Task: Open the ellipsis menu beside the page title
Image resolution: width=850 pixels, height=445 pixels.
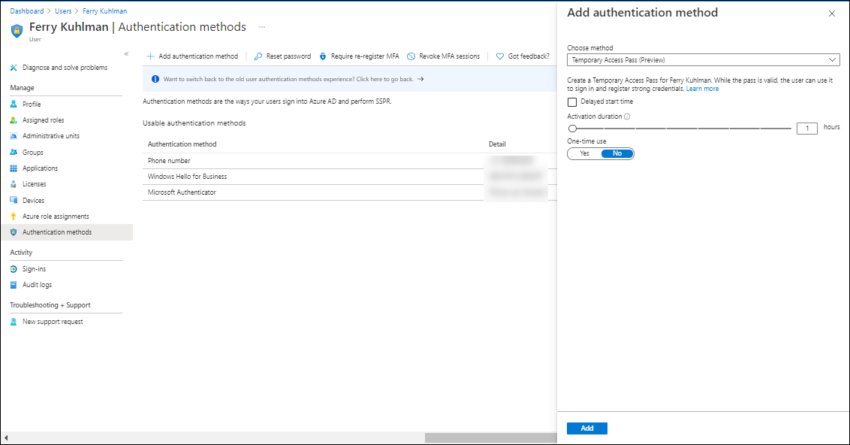Action: point(262,27)
